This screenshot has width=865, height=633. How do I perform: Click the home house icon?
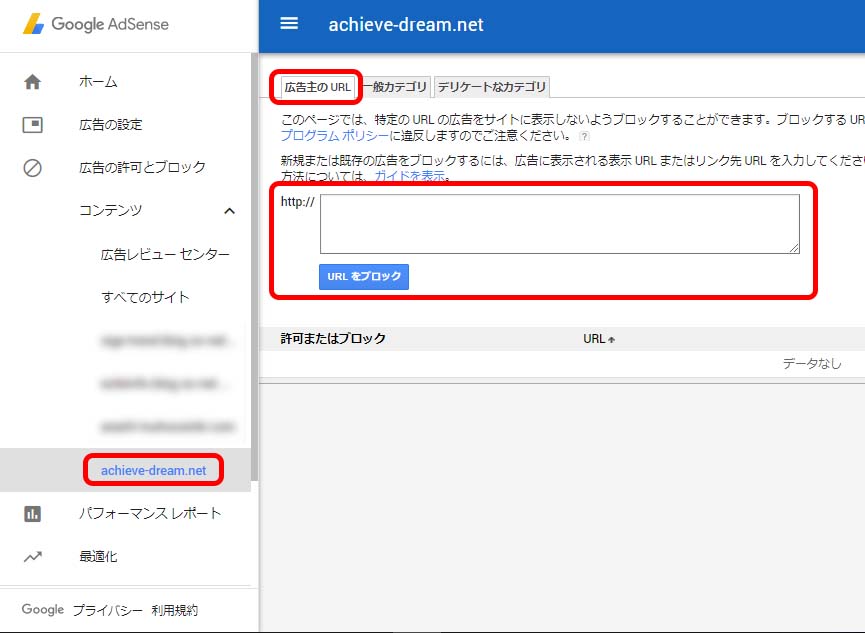[33, 82]
